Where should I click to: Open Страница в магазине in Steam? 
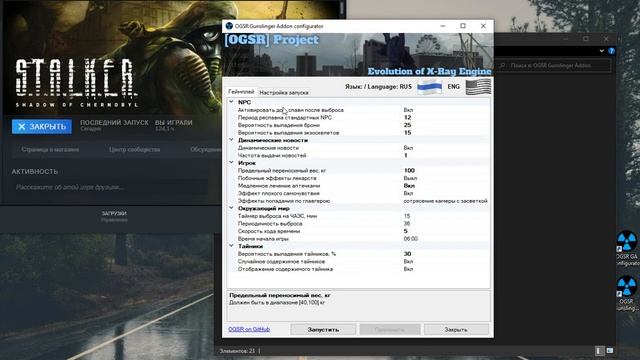tap(50, 150)
